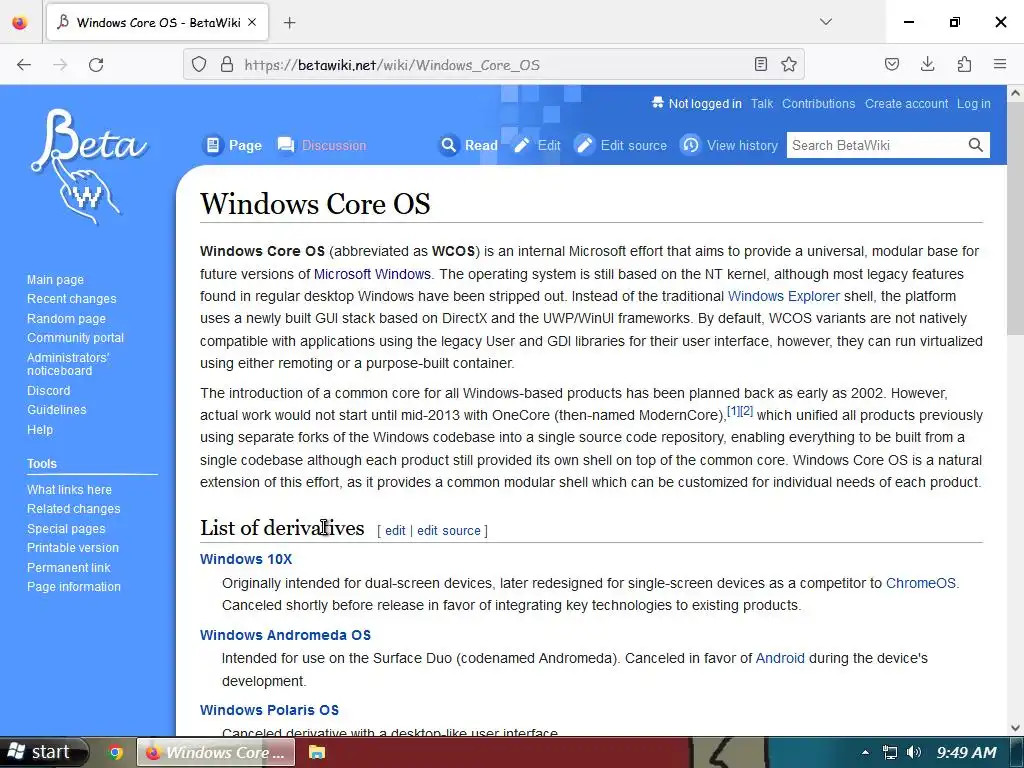
Task: Click the forward navigation arrow
Action: tap(60, 65)
